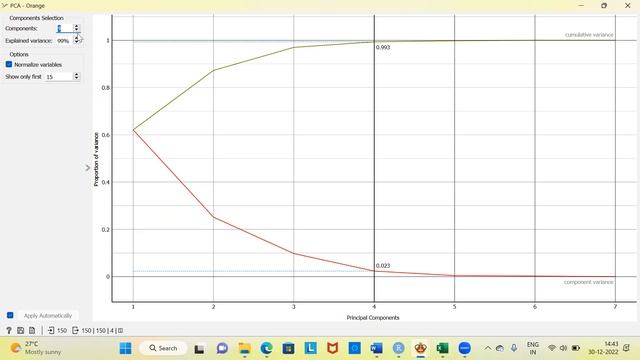Open Microsoft Store in the taskbar
Image resolution: width=640 pixels, height=360 pixels.
(x=289, y=348)
